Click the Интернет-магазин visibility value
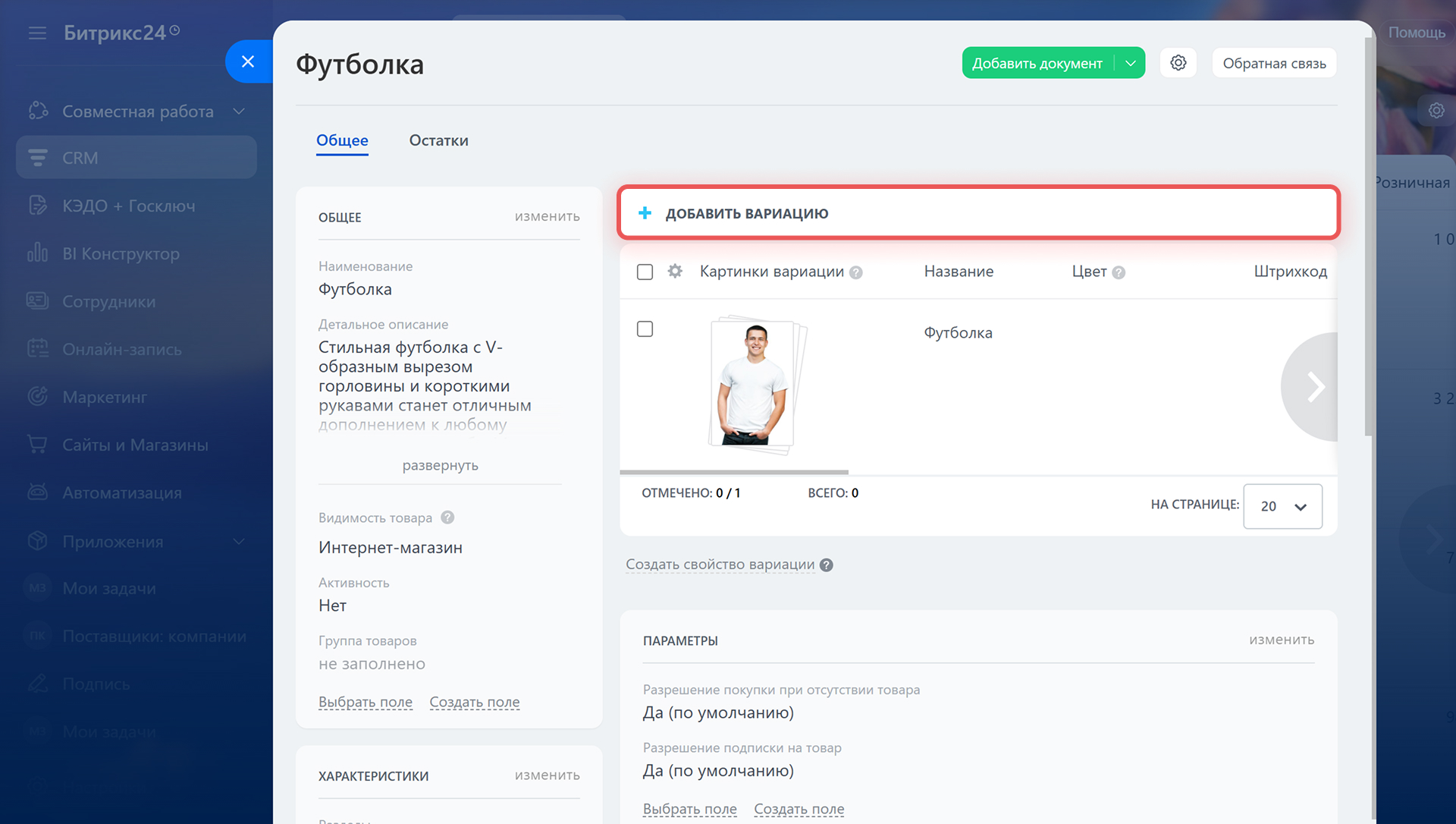Image resolution: width=1456 pixels, height=824 pixels. (391, 548)
